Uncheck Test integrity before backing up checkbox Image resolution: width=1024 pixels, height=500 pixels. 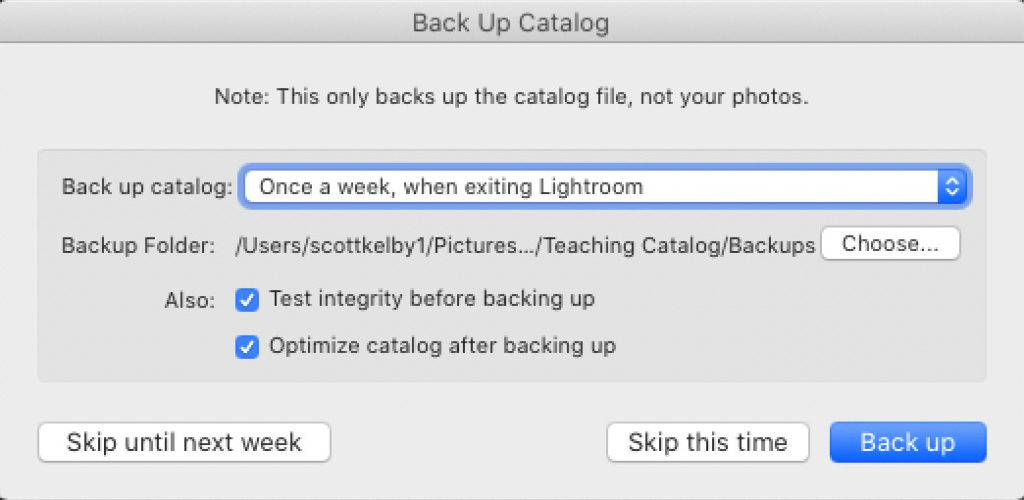pos(247,301)
